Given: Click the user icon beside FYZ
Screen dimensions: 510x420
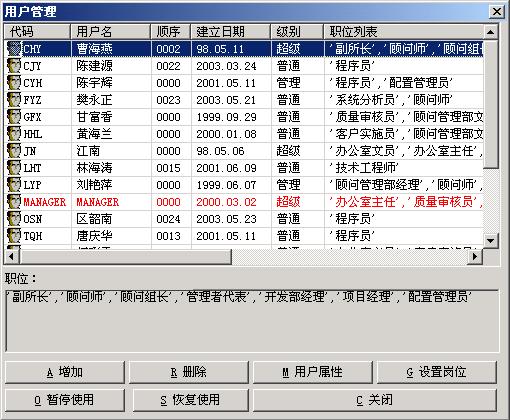Looking at the screenshot, I should click(x=14, y=100).
